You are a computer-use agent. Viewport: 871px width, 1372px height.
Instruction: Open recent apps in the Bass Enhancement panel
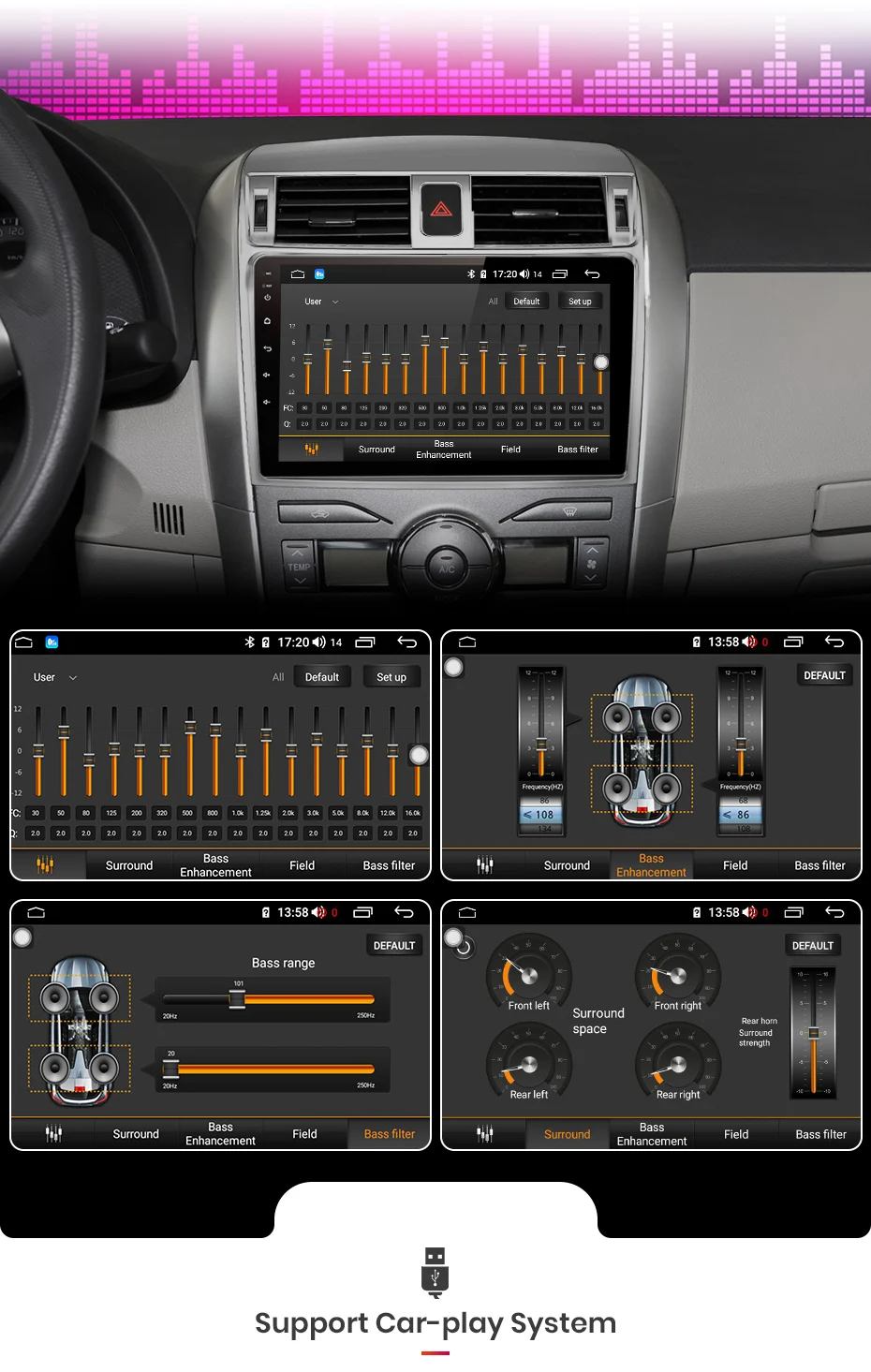pyautogui.click(x=793, y=642)
